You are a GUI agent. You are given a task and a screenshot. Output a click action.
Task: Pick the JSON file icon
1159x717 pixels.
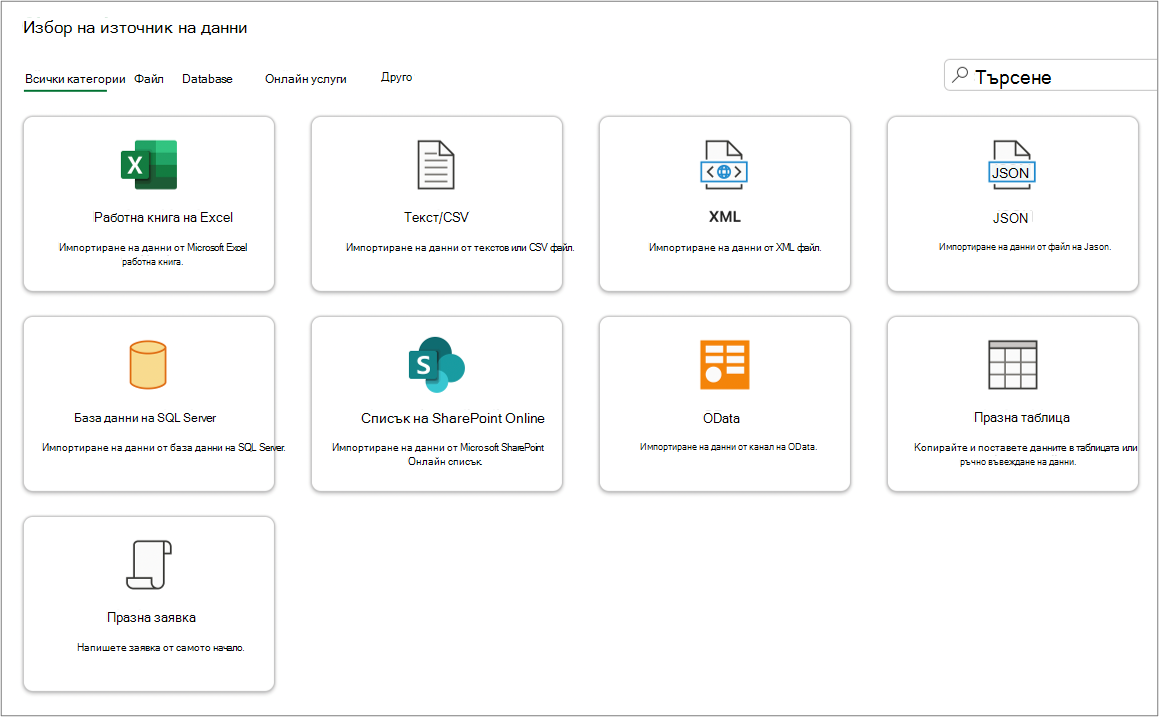(x=1012, y=165)
